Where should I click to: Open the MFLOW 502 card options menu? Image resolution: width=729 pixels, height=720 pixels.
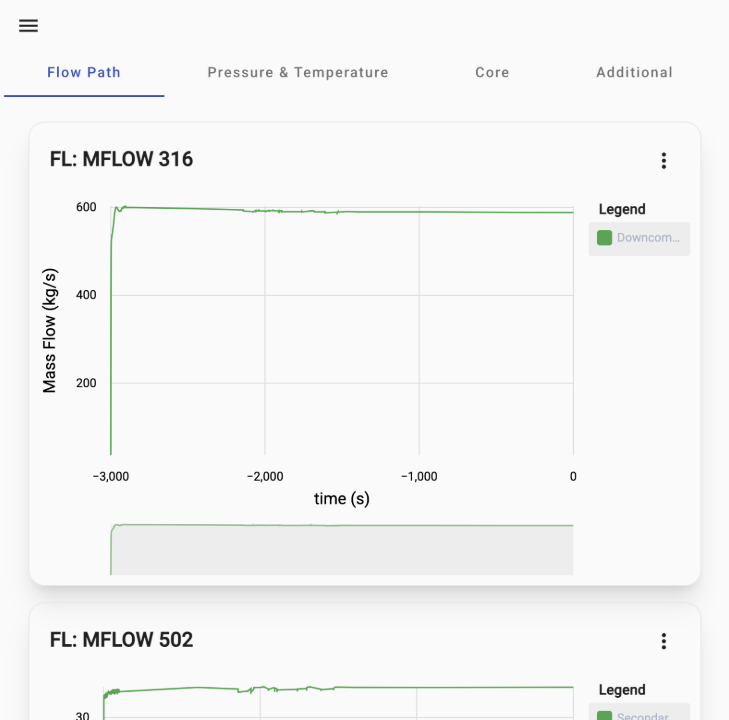pyautogui.click(x=663, y=641)
